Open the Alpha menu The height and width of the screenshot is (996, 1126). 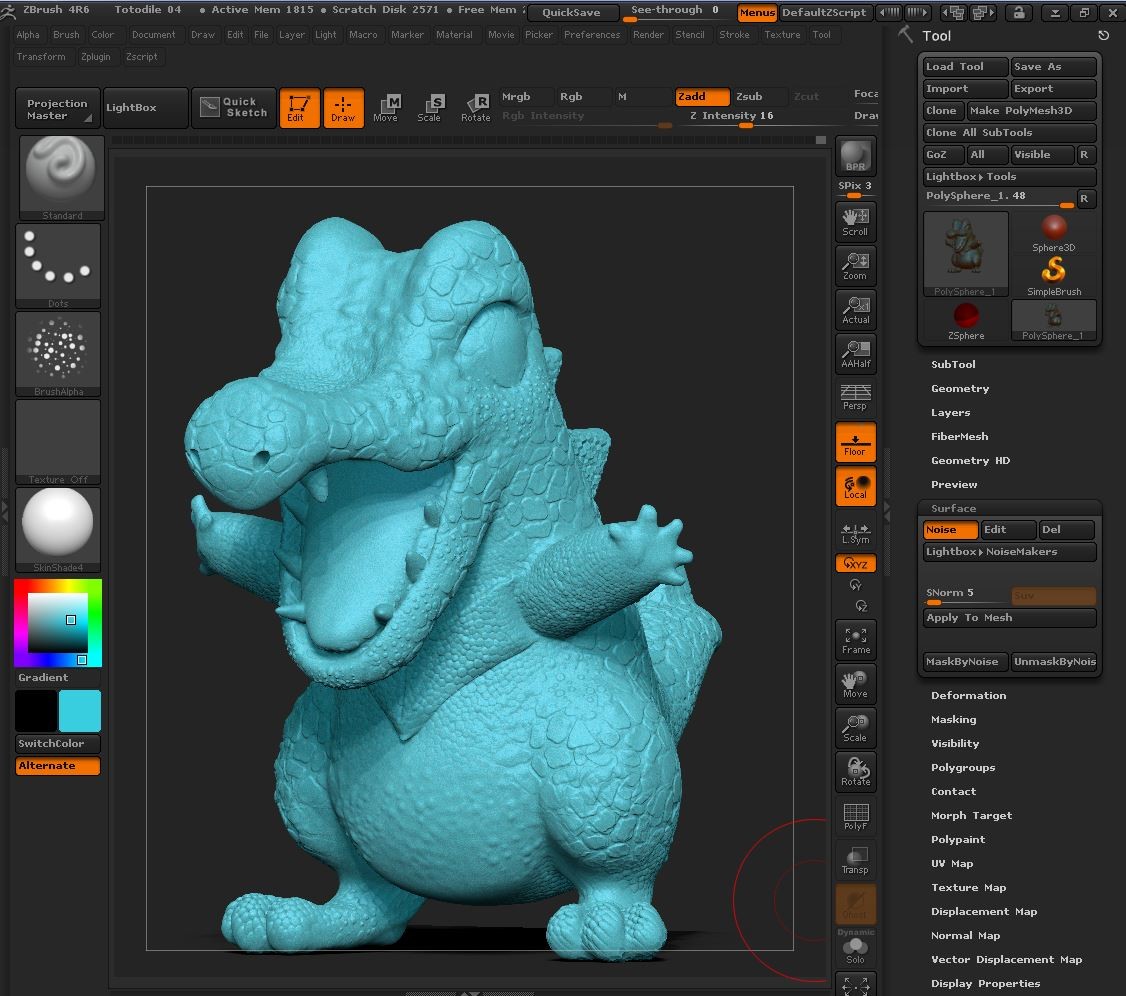28,34
